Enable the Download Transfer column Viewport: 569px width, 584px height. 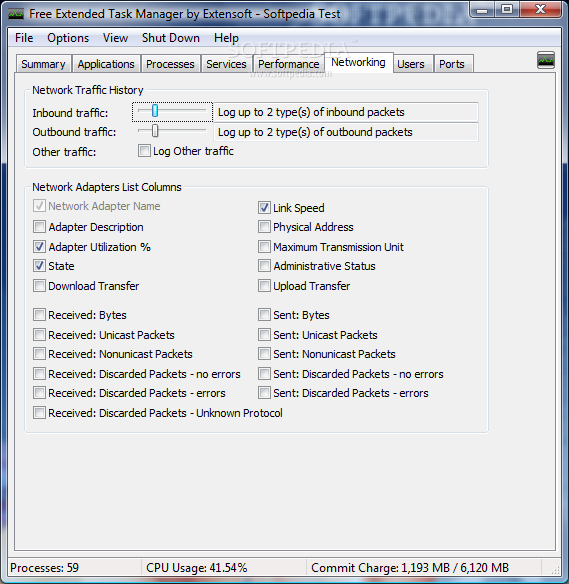[x=39, y=286]
